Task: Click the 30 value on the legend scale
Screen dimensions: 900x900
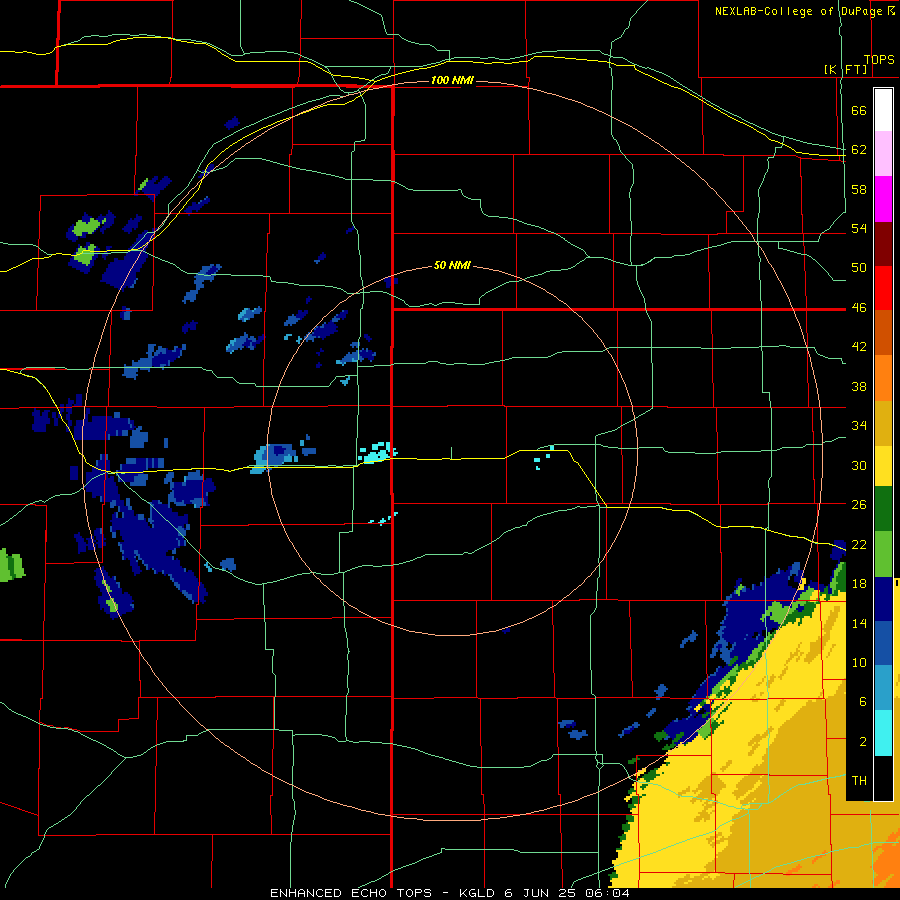Action: (859, 465)
